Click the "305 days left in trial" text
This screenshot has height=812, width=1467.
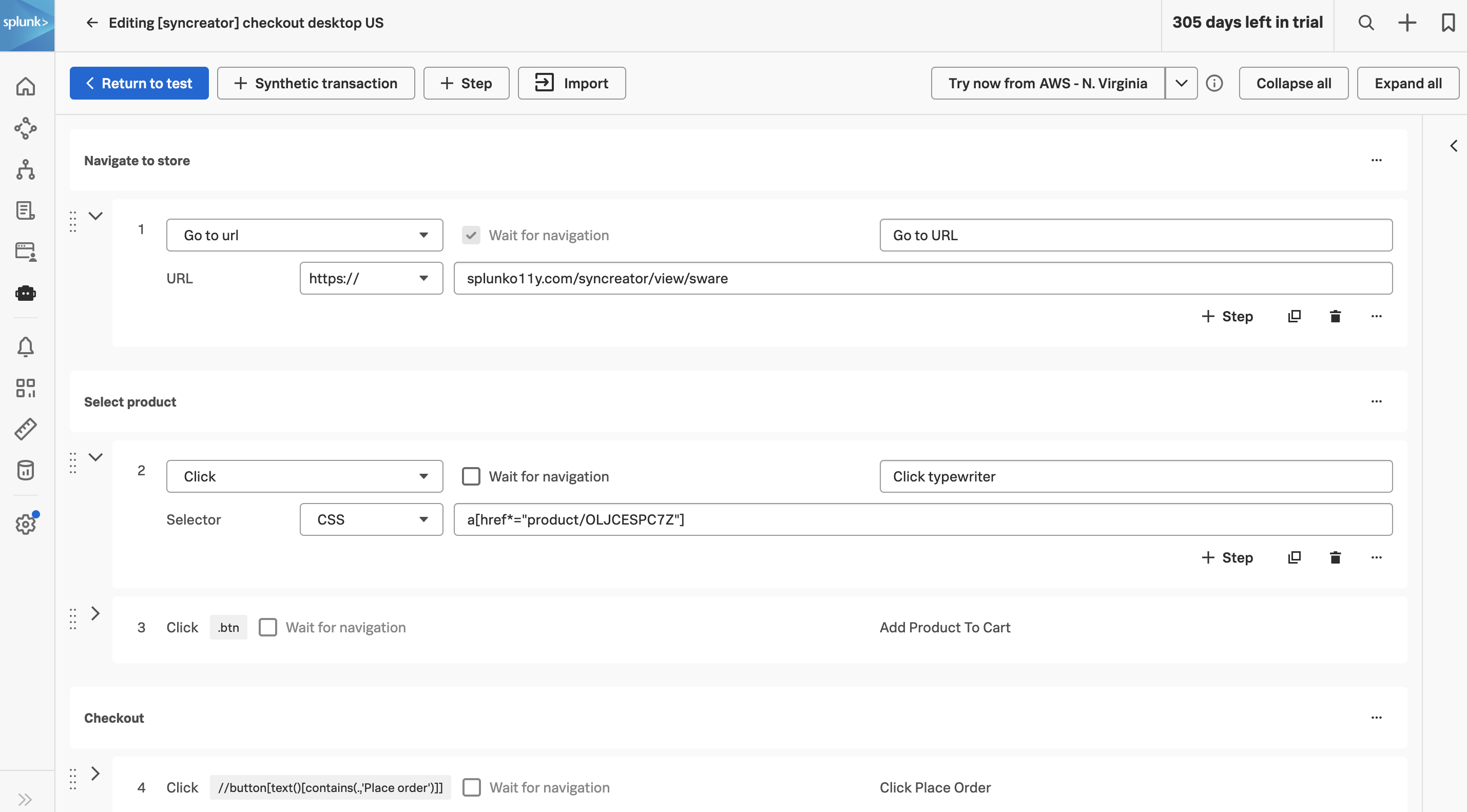pos(1247,23)
